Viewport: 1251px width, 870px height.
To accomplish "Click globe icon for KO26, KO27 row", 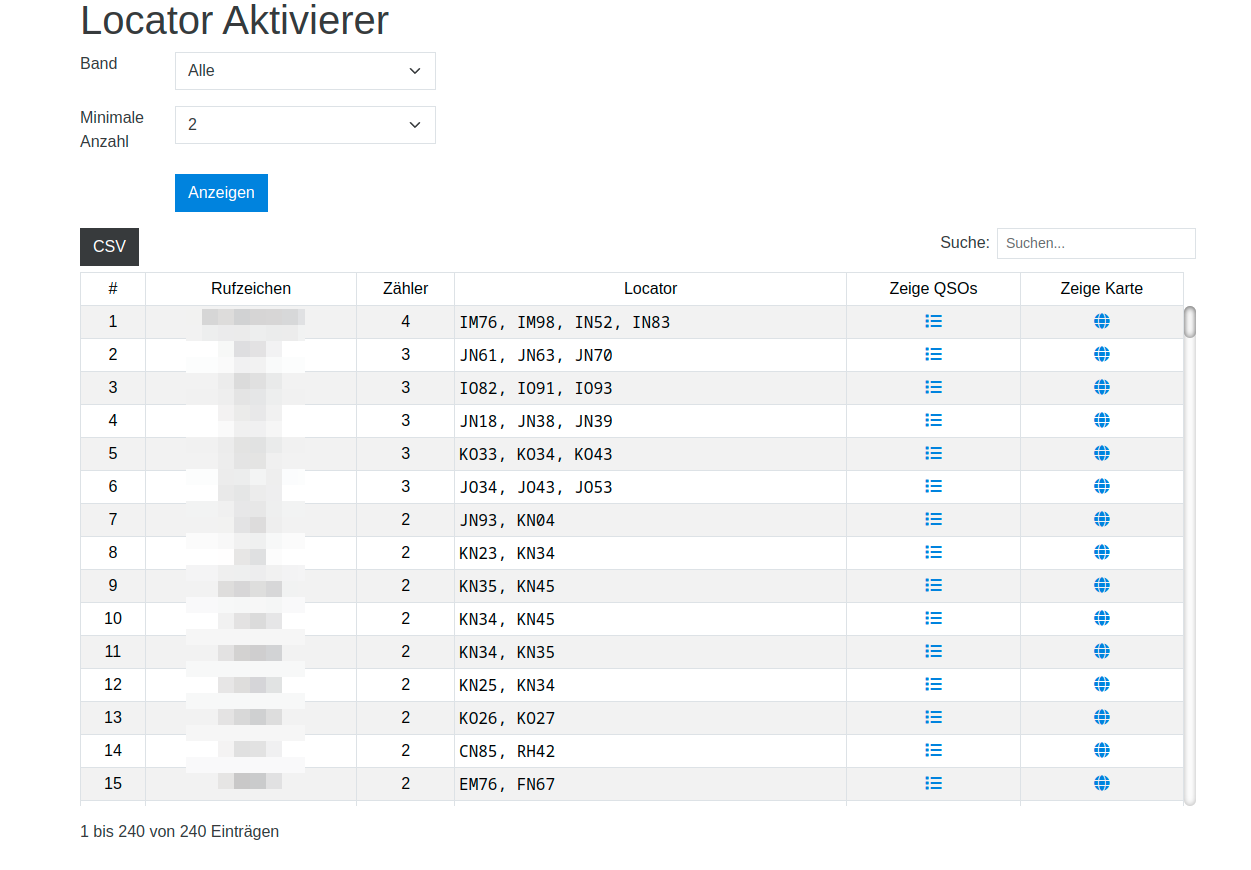I will tap(1101, 717).
